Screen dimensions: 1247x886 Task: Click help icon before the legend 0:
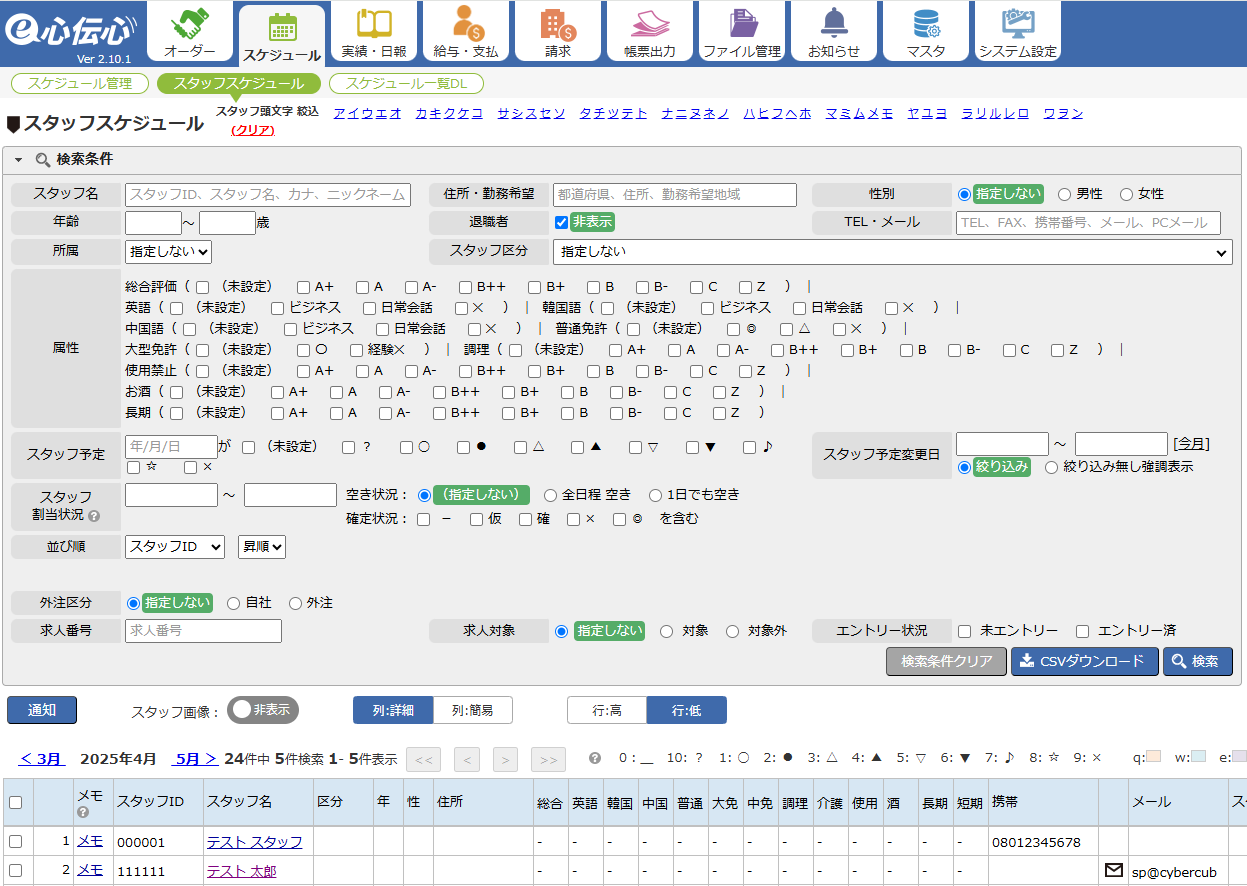pos(595,758)
